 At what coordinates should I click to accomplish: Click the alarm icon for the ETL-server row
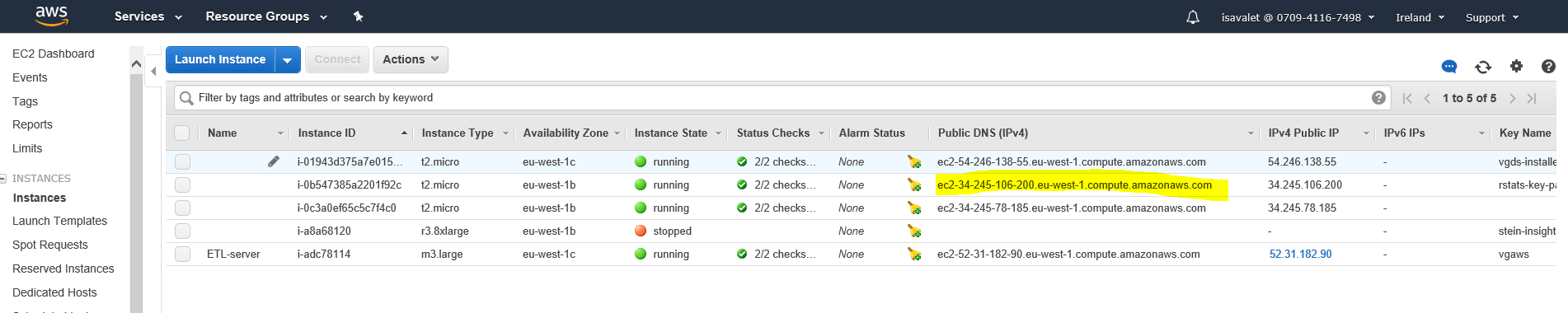pos(913,255)
